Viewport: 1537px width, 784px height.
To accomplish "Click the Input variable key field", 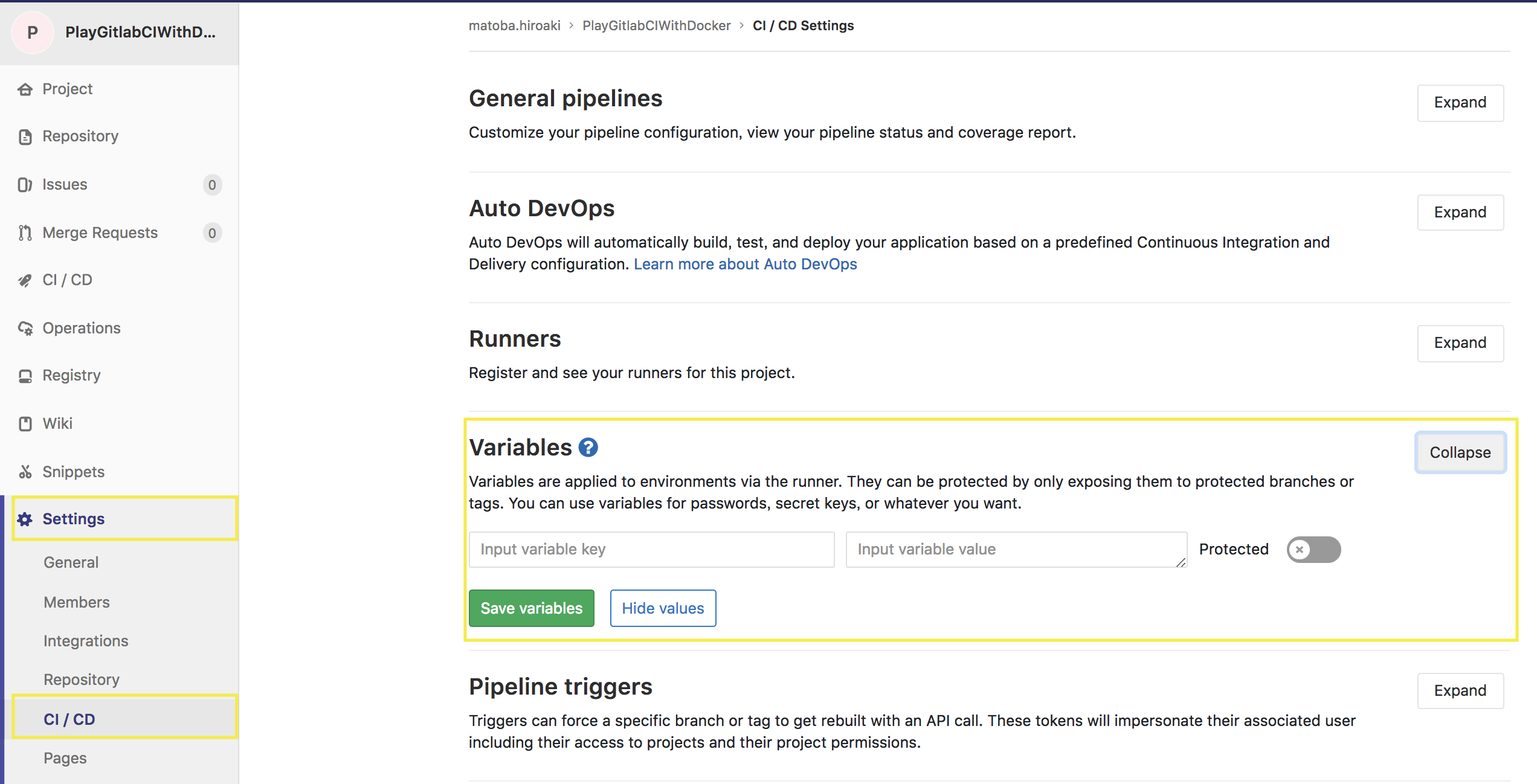I will [x=651, y=550].
